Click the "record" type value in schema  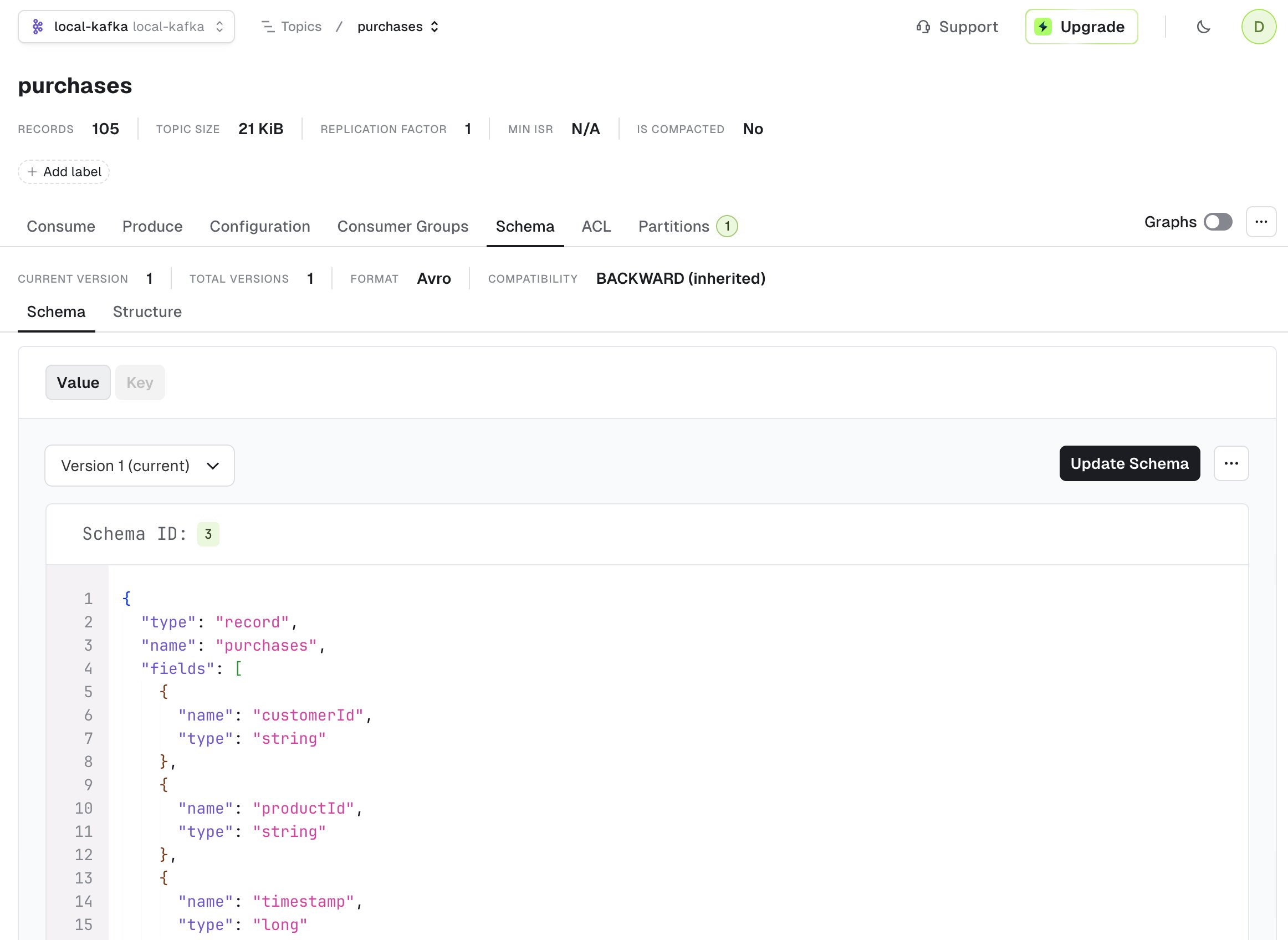[252, 622]
